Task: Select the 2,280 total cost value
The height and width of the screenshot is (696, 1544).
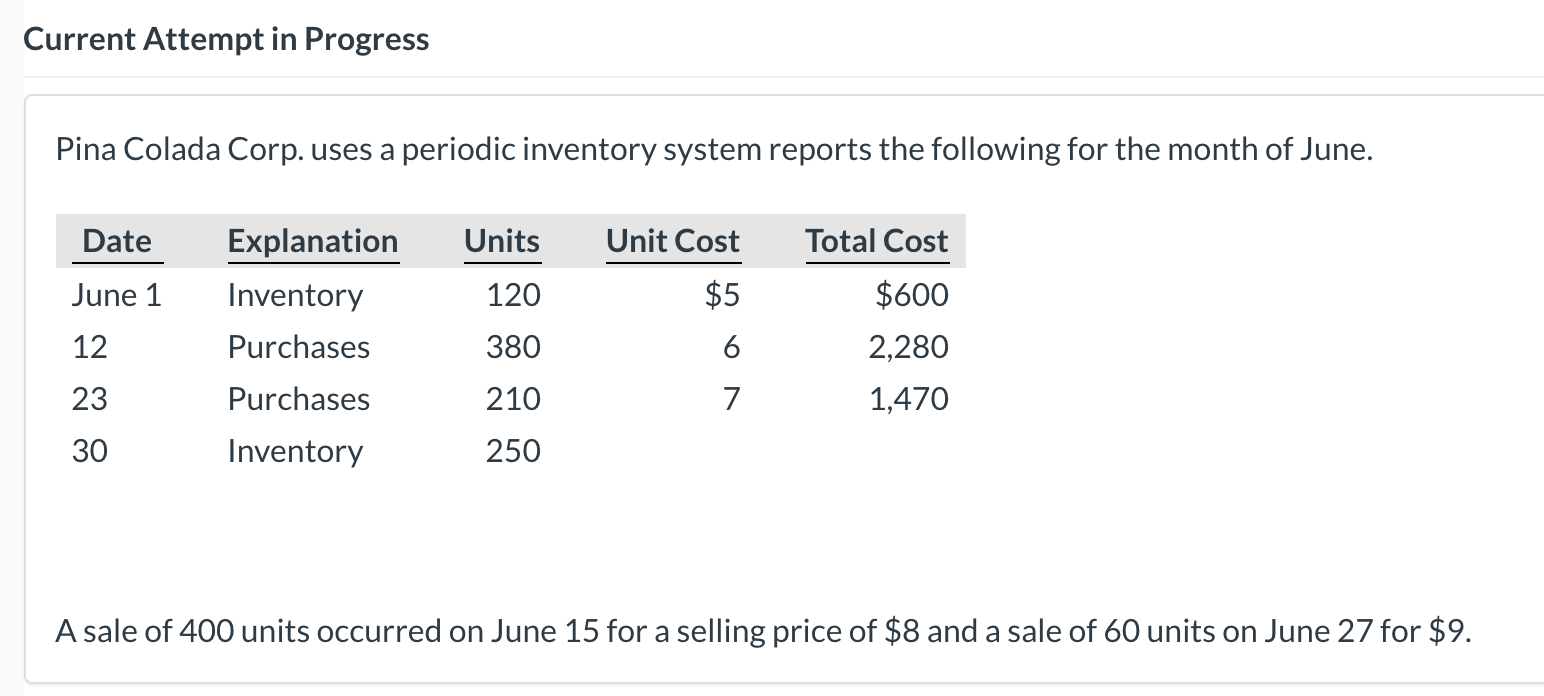Action: coord(909,347)
